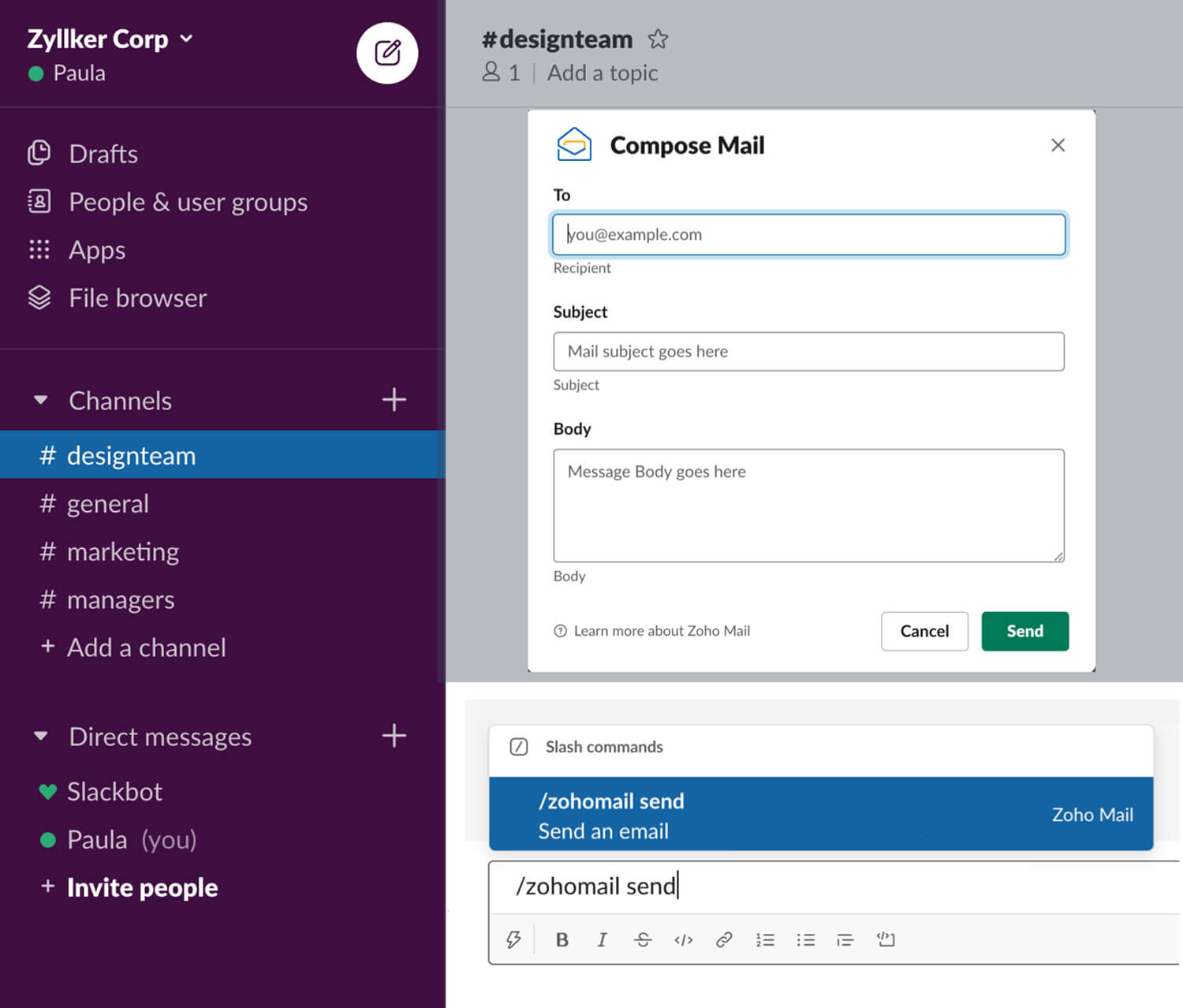The height and width of the screenshot is (1008, 1183).
Task: Insert a code block in the message
Action: (x=886, y=939)
